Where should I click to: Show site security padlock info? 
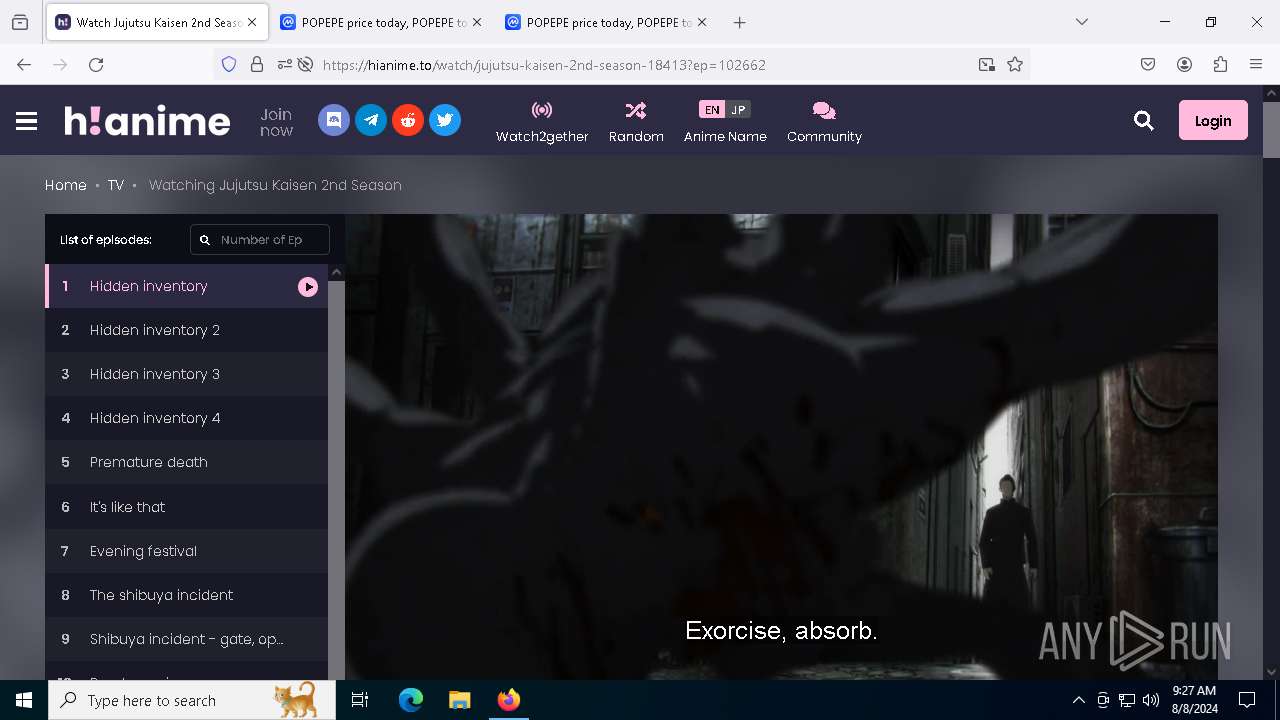point(257,64)
